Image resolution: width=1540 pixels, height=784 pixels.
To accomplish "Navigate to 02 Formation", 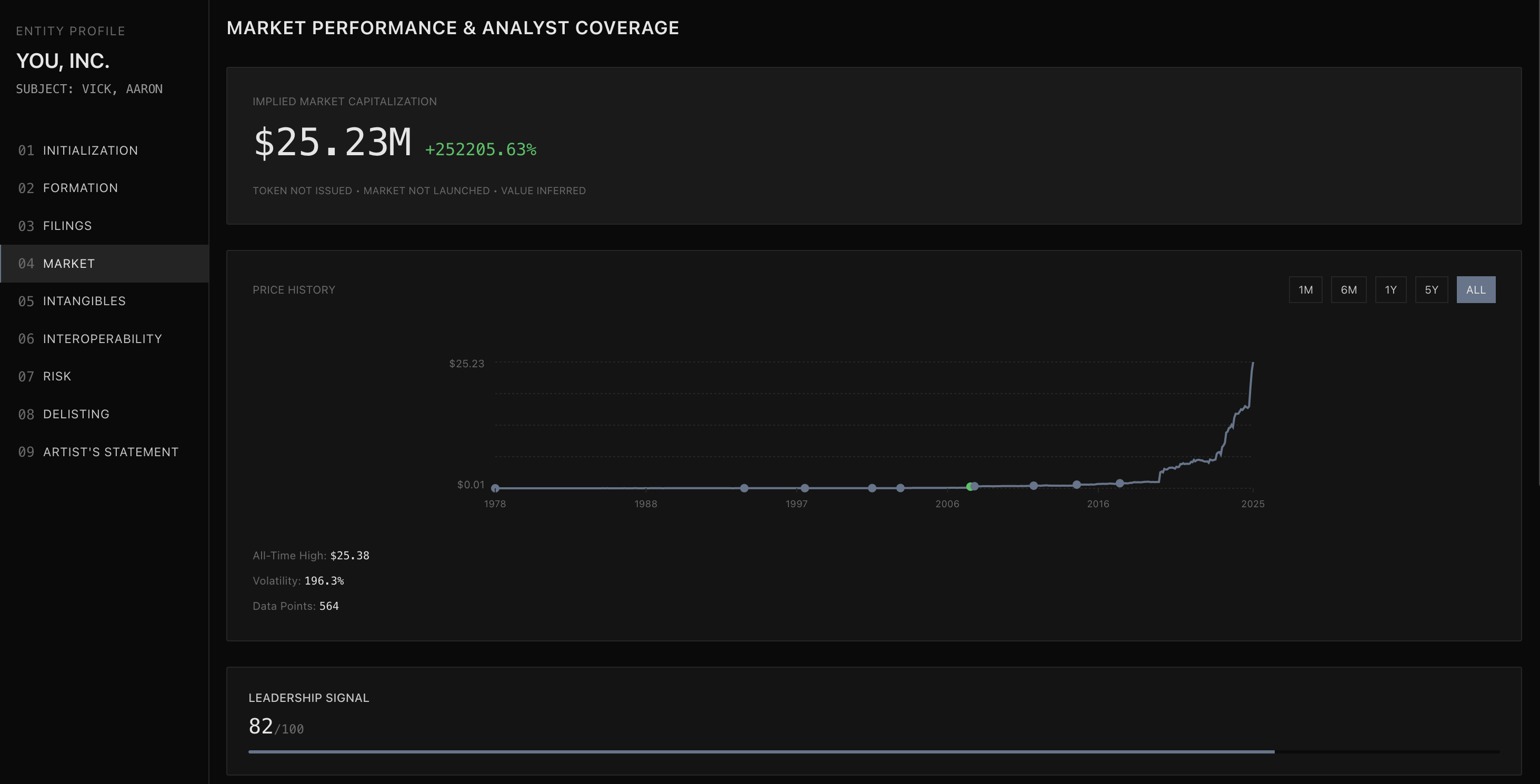I will click(81, 188).
